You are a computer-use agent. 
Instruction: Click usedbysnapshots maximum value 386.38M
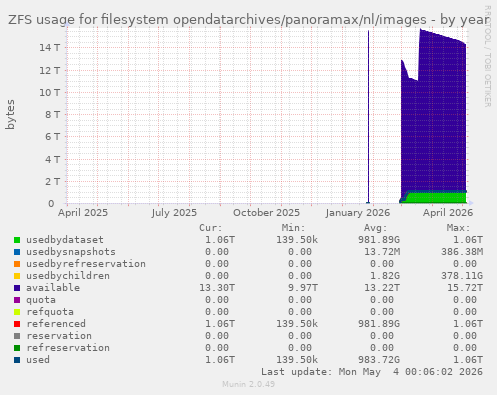(x=462, y=252)
